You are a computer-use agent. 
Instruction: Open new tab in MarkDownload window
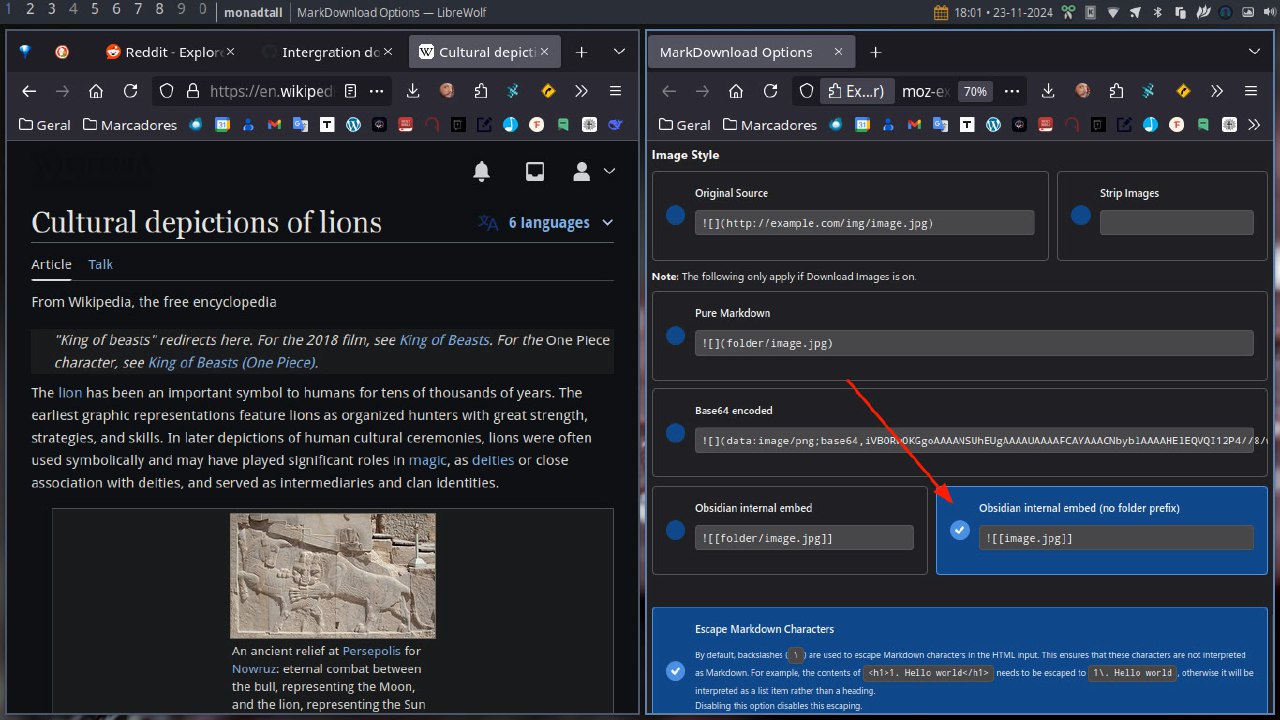[x=875, y=52]
